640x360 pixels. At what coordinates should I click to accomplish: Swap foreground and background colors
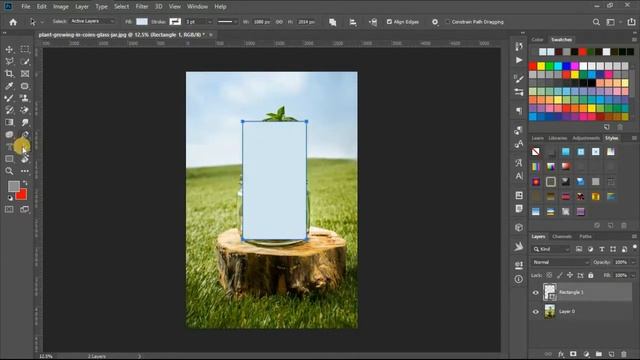(25, 183)
